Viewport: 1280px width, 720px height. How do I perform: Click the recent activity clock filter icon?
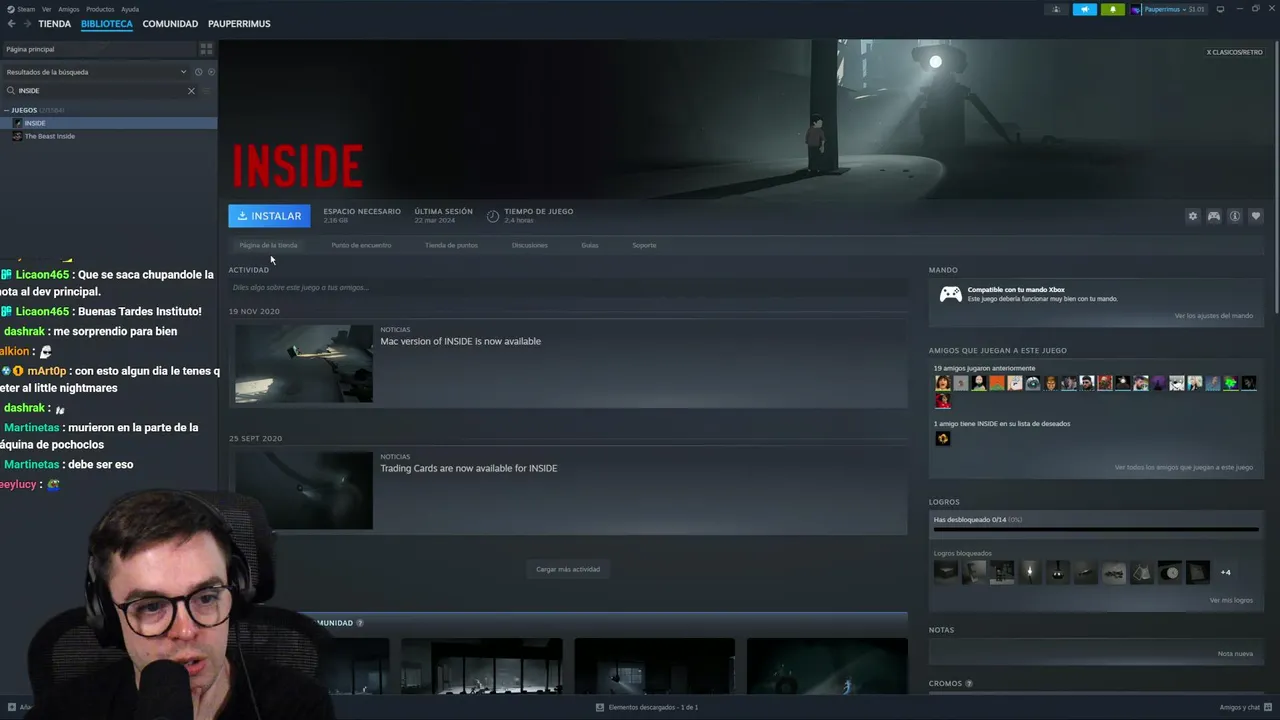[x=198, y=72]
